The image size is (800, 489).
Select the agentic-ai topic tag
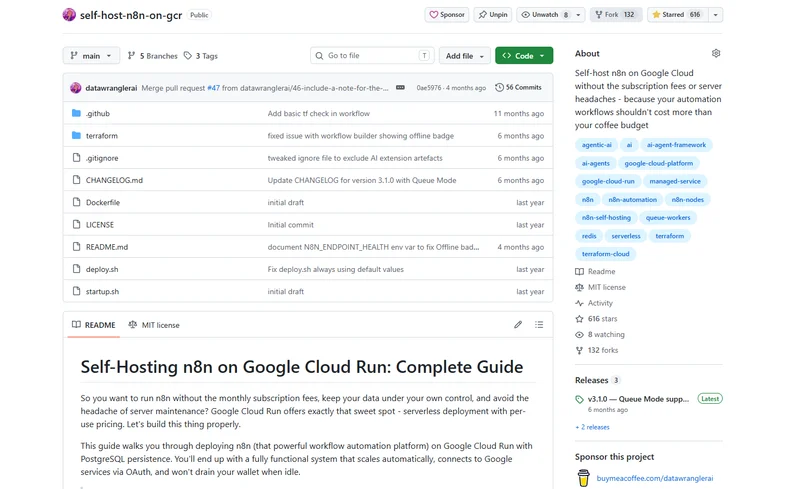point(596,145)
